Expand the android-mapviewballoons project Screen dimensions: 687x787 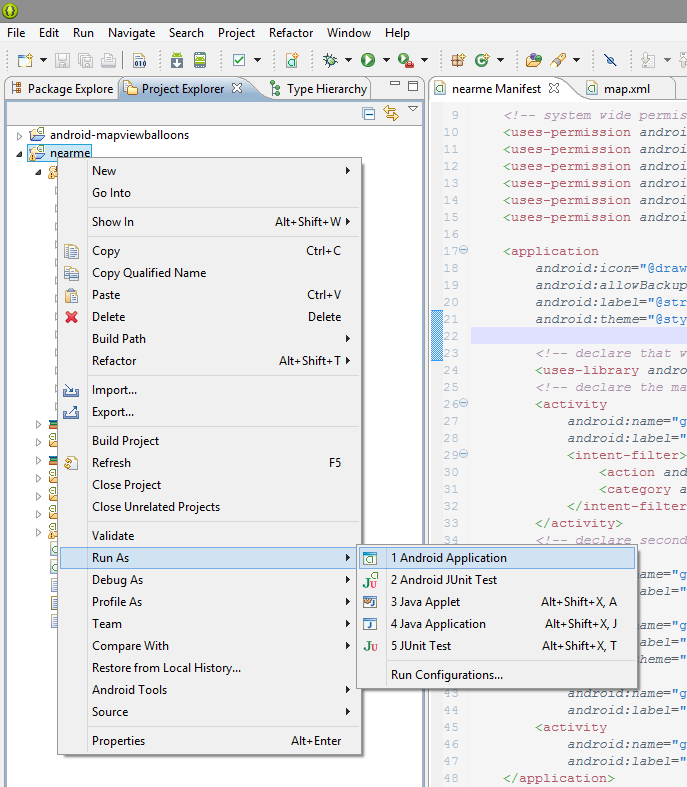[x=19, y=136]
